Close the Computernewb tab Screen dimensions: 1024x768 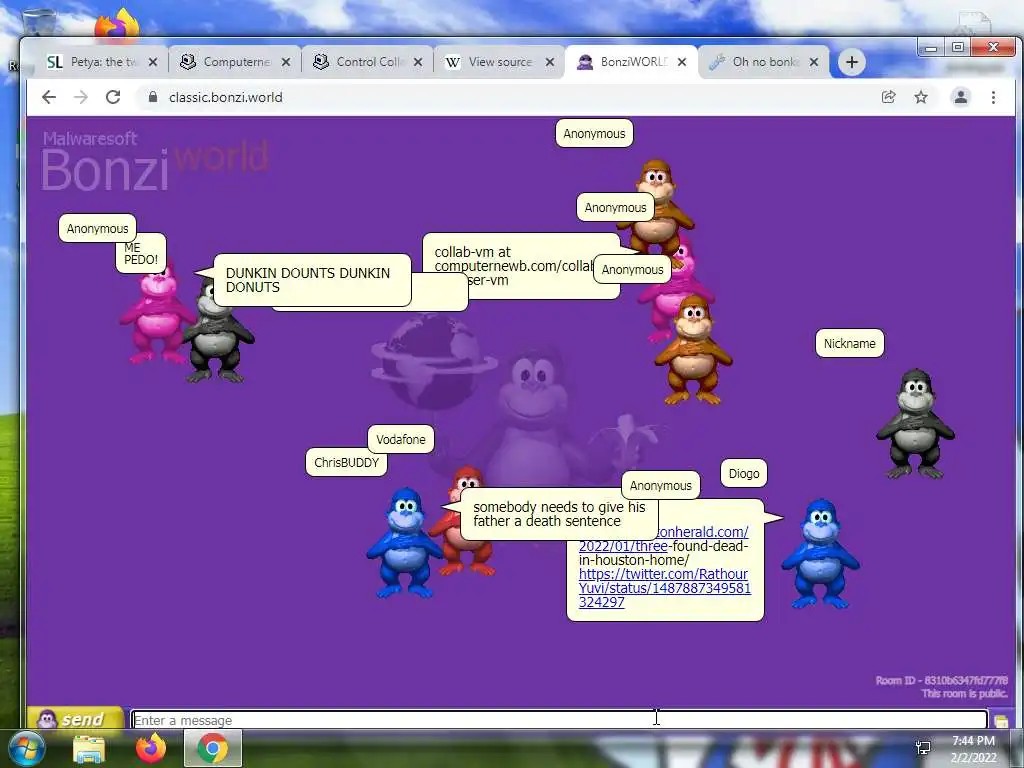285,62
